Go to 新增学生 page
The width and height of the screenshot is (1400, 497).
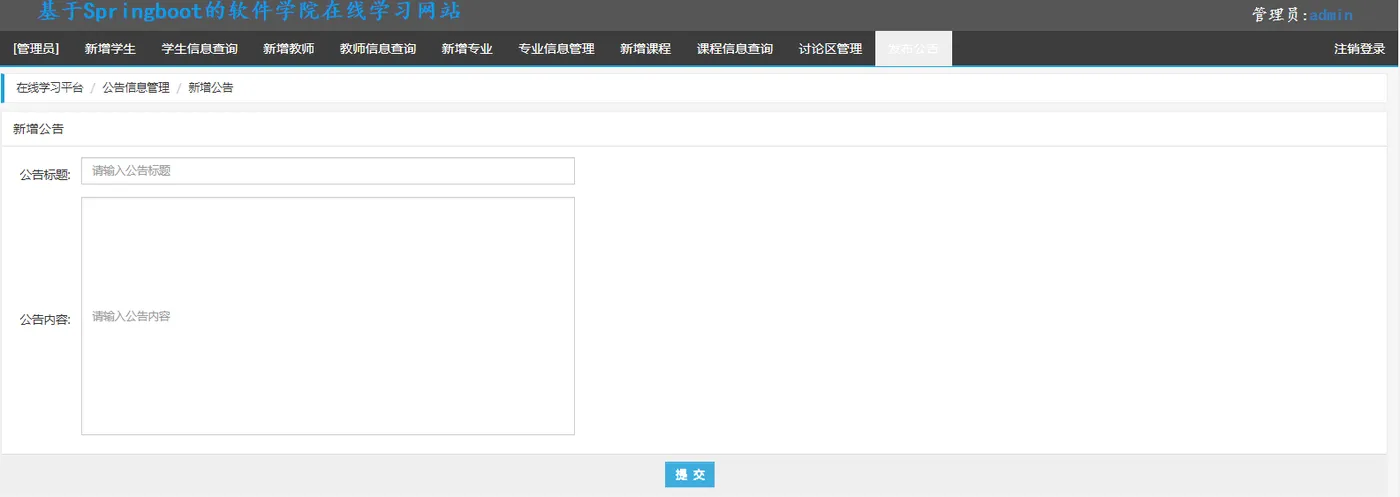[x=110, y=49]
